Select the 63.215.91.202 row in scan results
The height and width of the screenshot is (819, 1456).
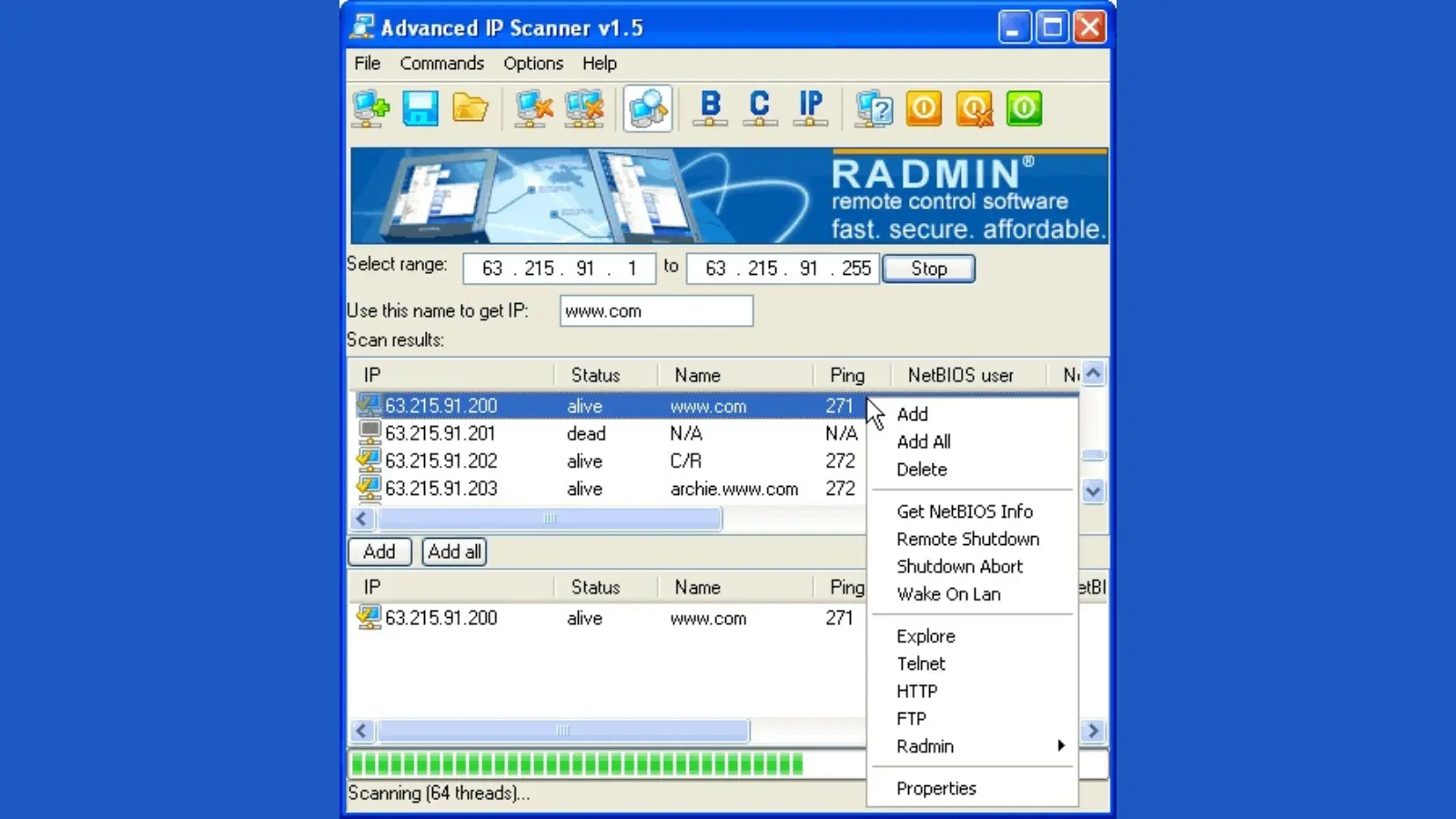click(441, 461)
